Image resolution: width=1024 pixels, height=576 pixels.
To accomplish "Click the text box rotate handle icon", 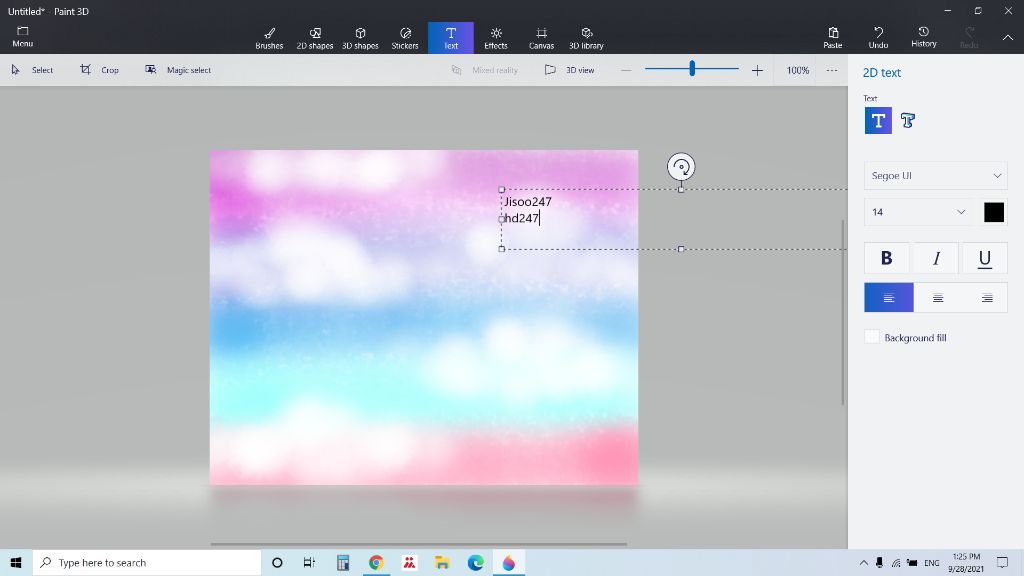I will pos(680,167).
